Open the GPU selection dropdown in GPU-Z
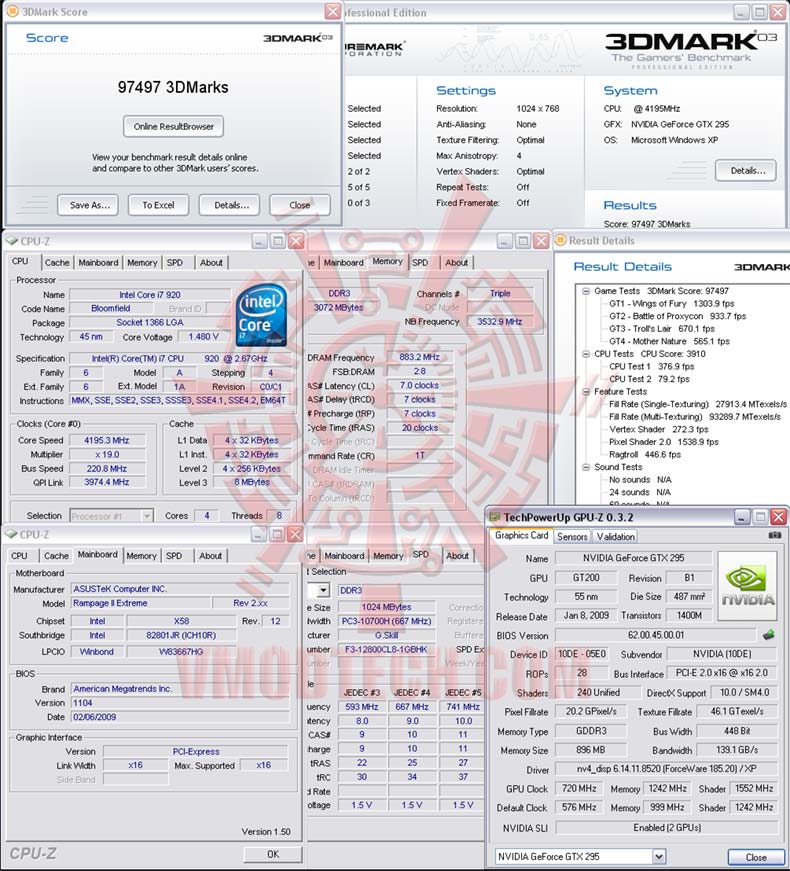 (658, 857)
